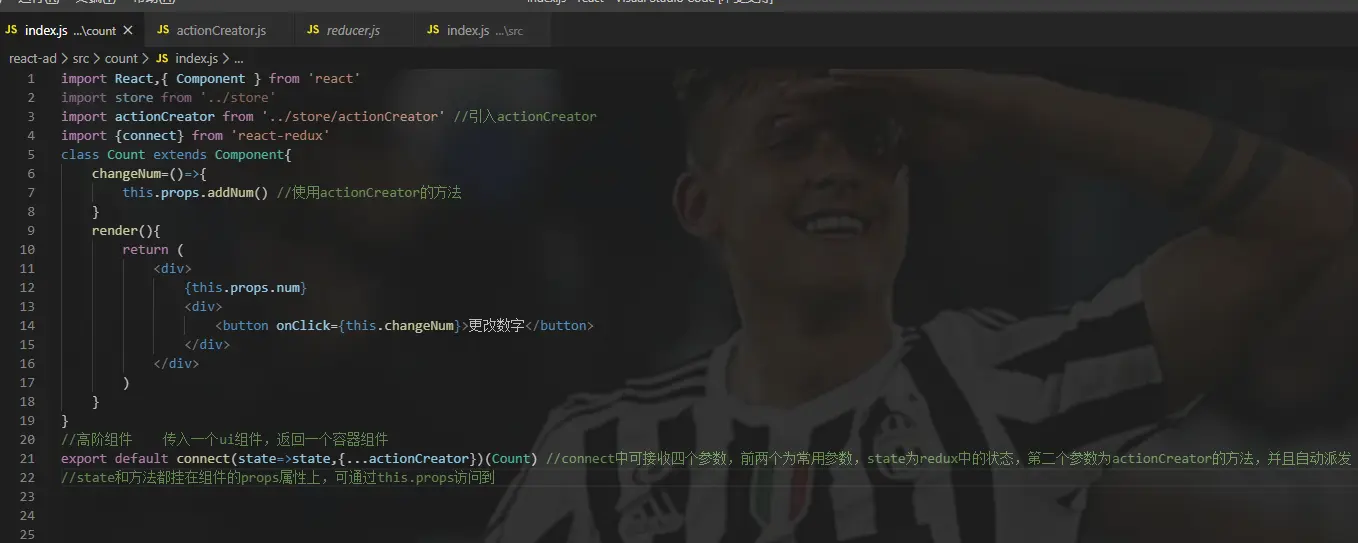Click {this.props.num} expression
Screen dimensions: 1358x543
(245, 288)
